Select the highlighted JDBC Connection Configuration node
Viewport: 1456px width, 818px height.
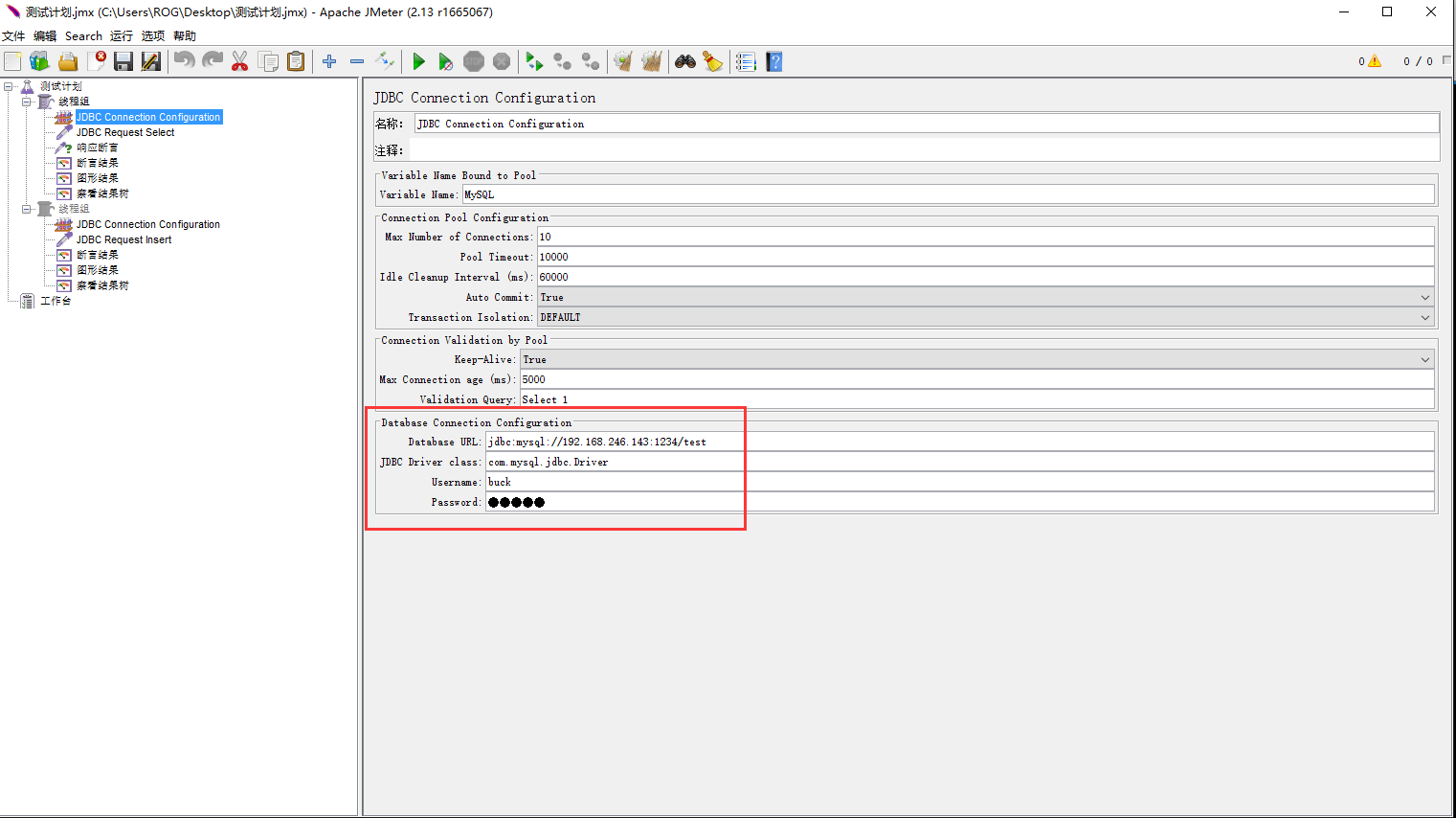(148, 117)
